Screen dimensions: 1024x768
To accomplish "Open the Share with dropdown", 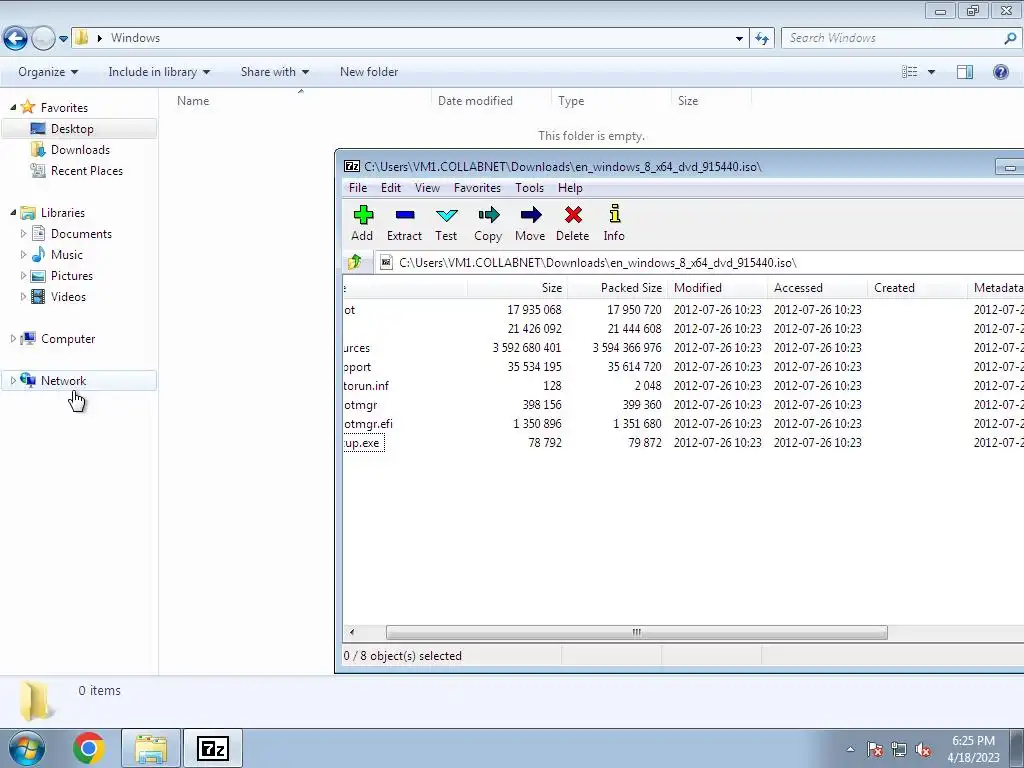I will coord(274,72).
